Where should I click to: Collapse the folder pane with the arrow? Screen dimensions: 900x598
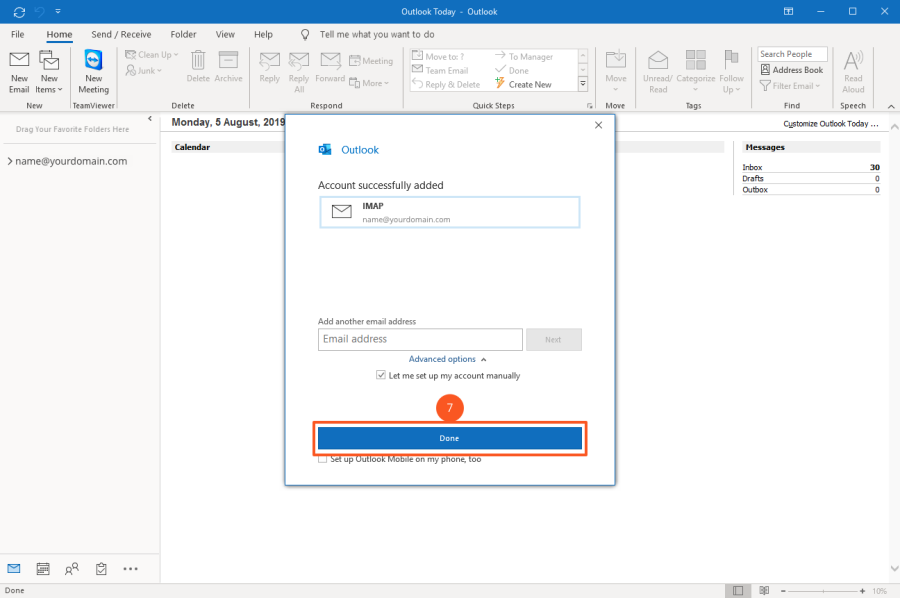pos(150,119)
